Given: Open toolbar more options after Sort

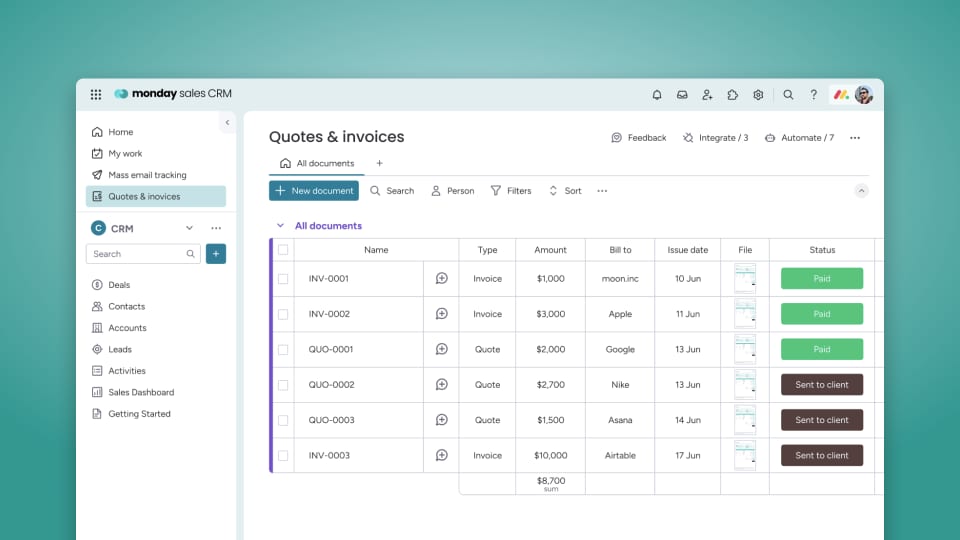Looking at the screenshot, I should tap(602, 191).
